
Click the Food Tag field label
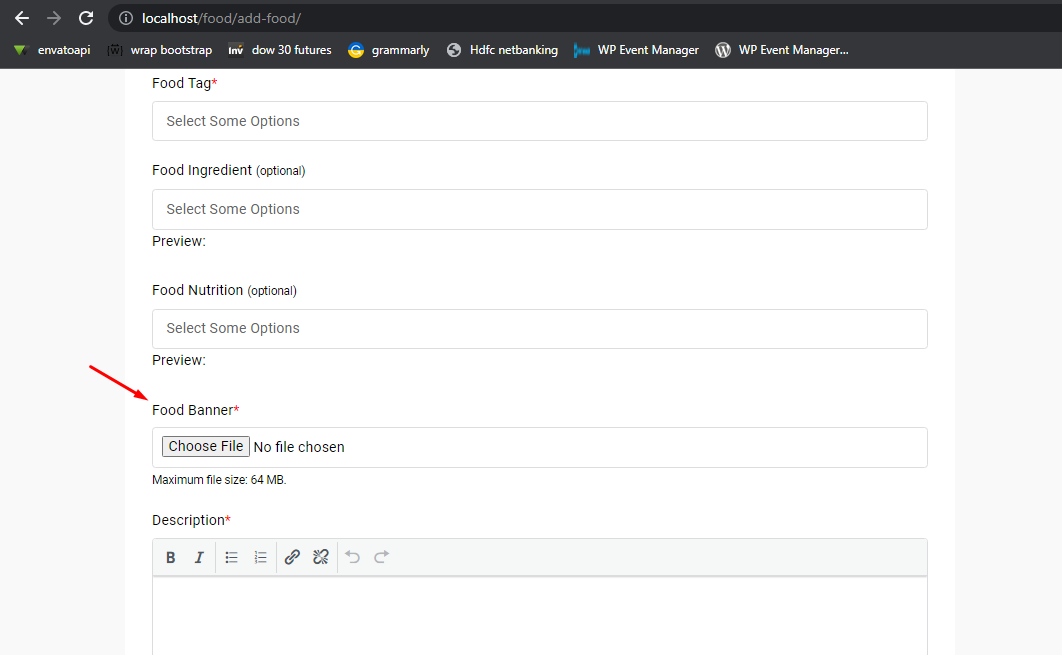pos(184,83)
